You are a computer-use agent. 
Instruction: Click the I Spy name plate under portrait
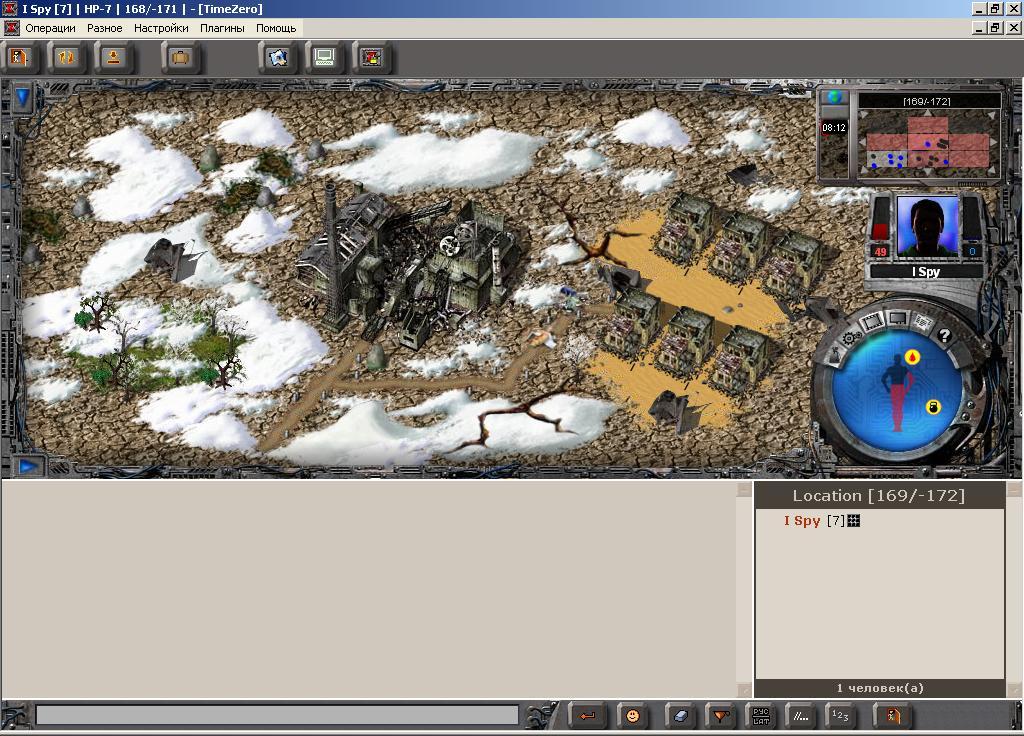click(x=926, y=272)
